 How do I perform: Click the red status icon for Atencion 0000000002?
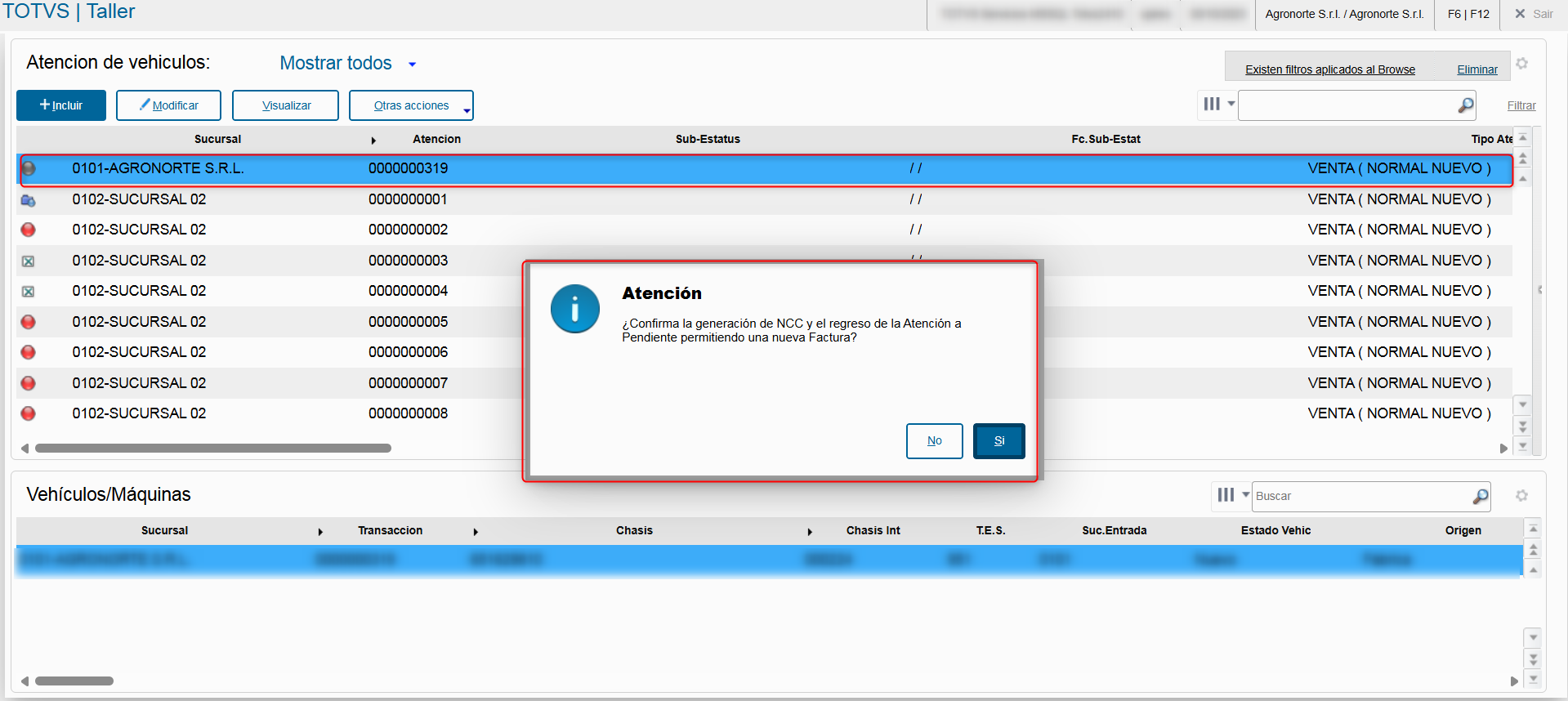29,230
